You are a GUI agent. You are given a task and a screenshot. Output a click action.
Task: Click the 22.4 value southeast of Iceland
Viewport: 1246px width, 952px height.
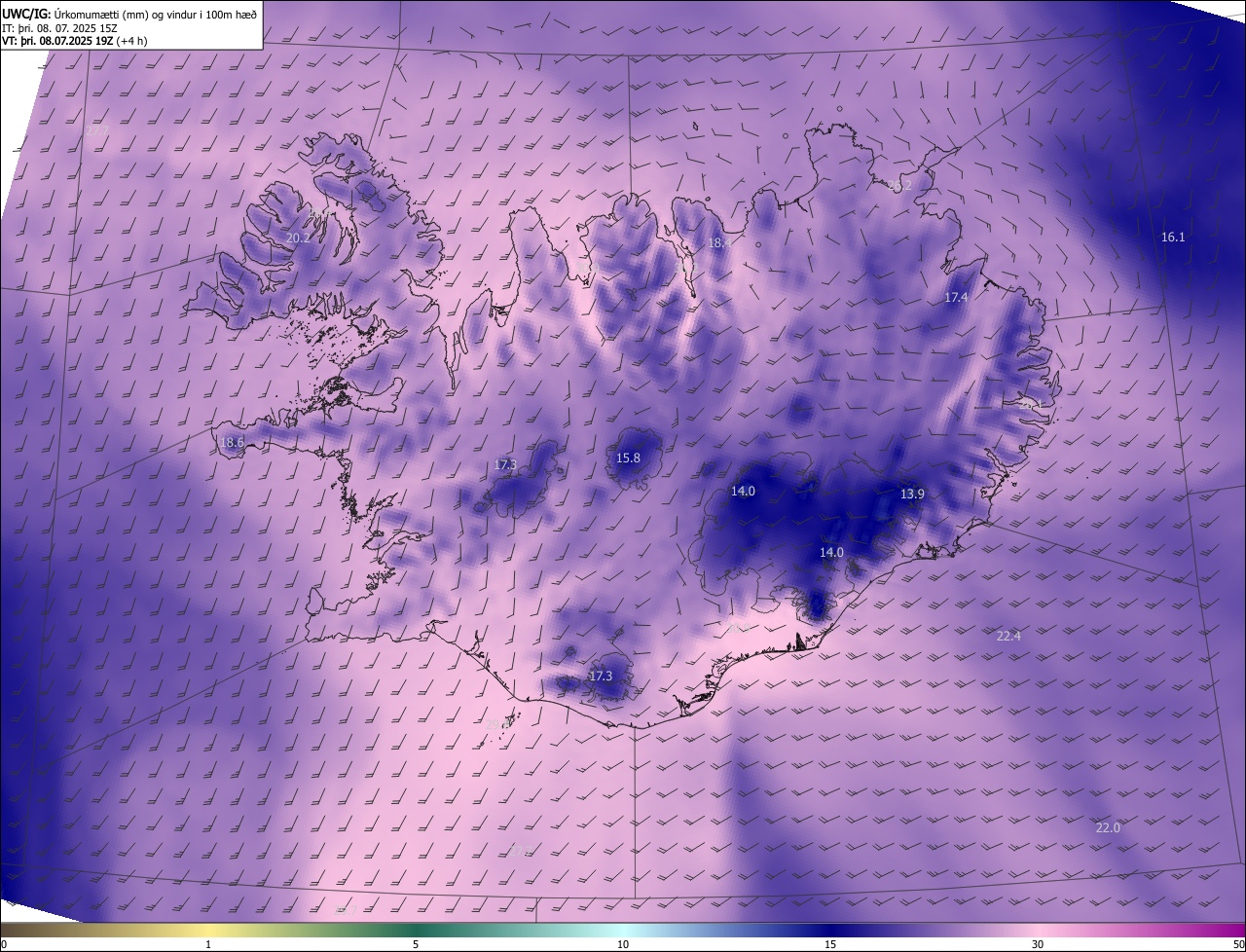point(1008,637)
